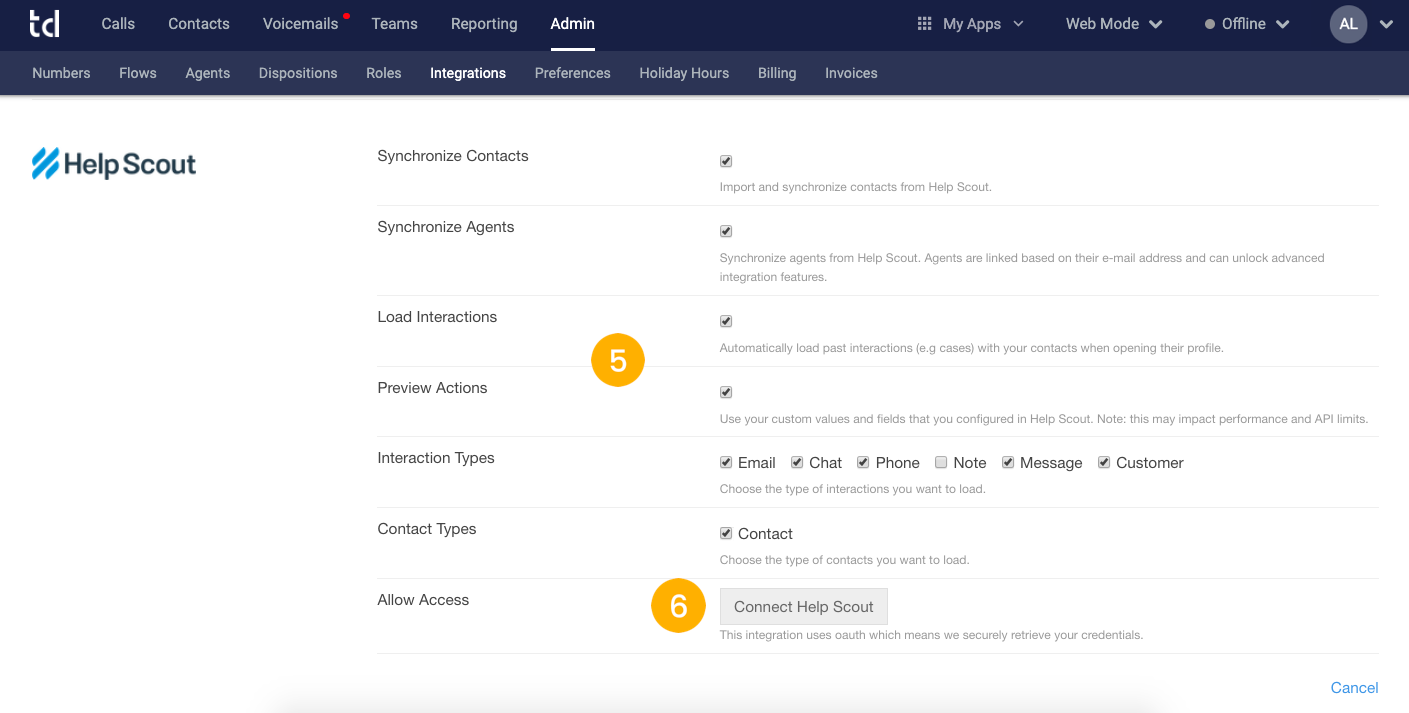The image size is (1409, 713).
Task: Uncheck the Chat interaction type
Action: pos(797,462)
